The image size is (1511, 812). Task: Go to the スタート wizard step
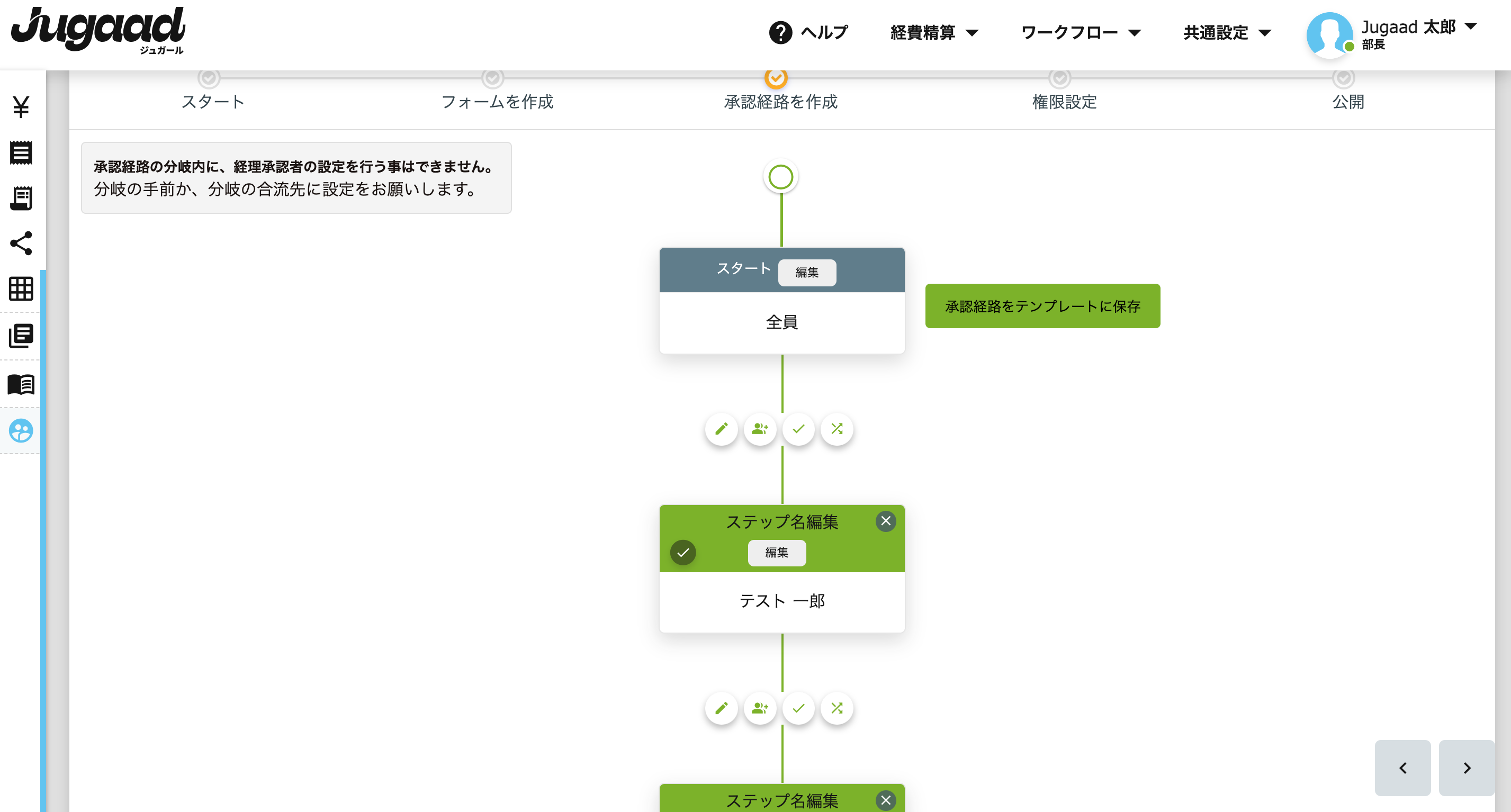click(x=212, y=102)
